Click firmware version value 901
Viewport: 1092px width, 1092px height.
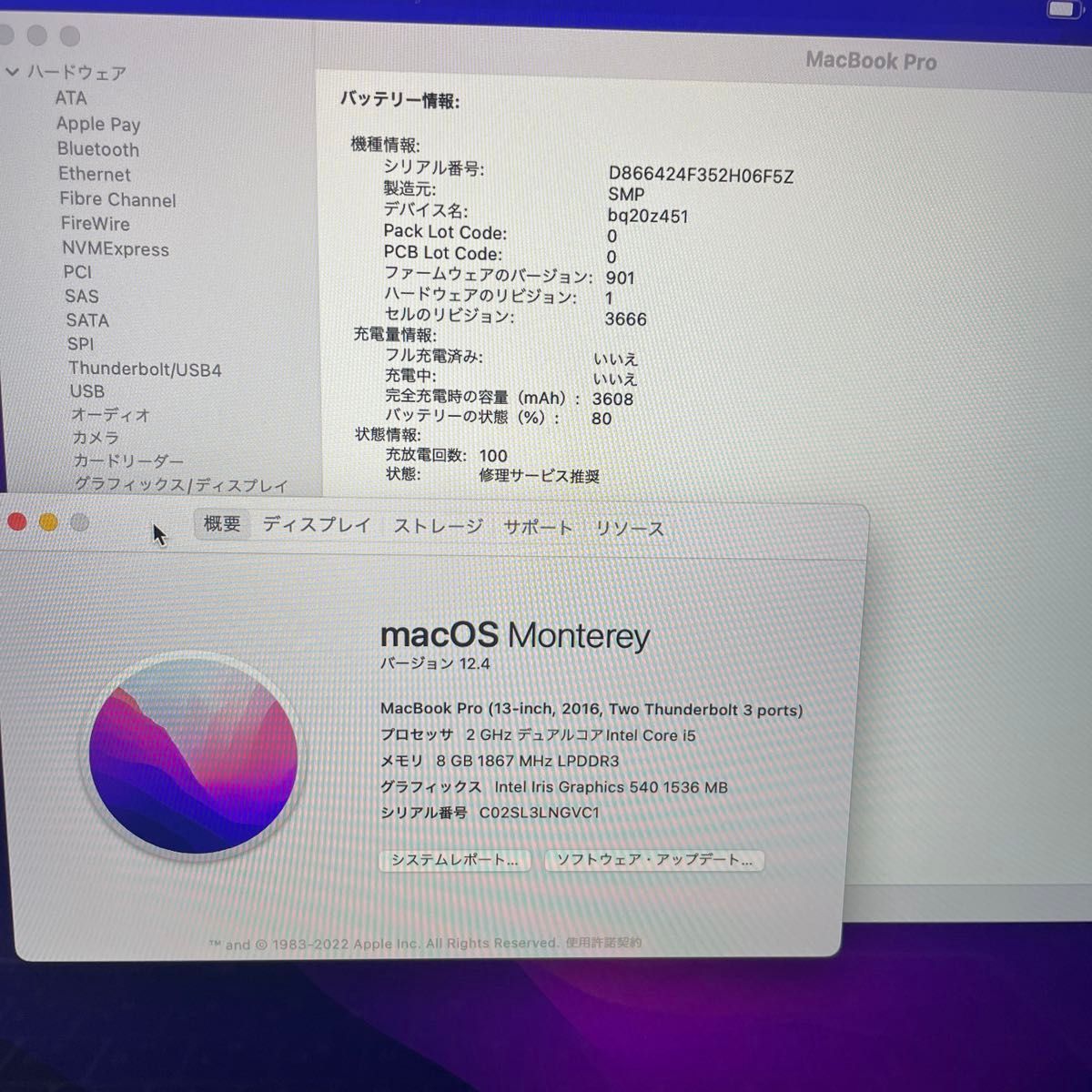621,278
